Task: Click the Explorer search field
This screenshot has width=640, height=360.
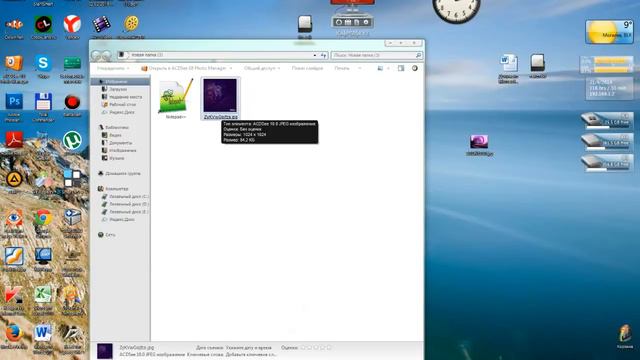Action: 376,55
